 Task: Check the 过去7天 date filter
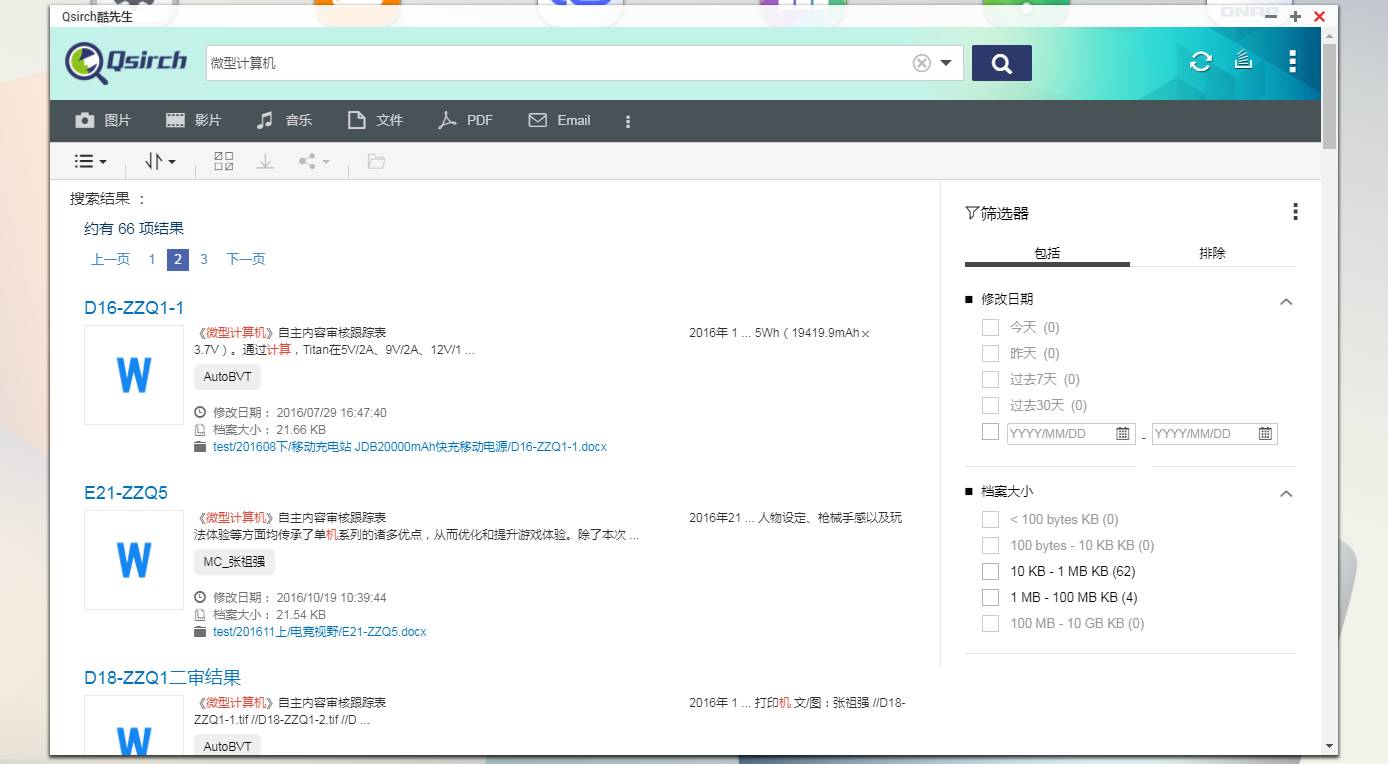pos(990,379)
